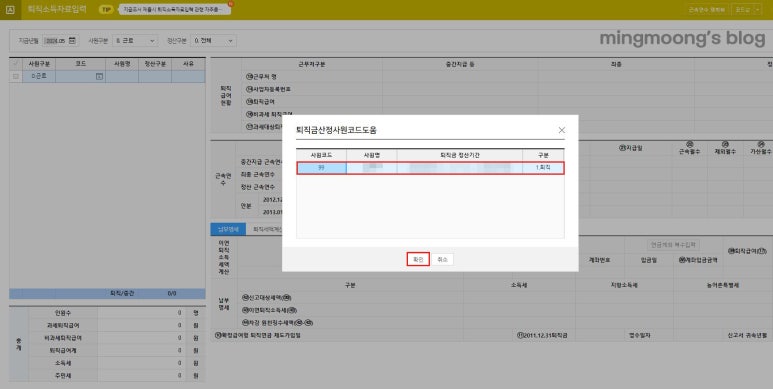
Task: Click the 정산구분 column header in employee list
Action: (155, 64)
